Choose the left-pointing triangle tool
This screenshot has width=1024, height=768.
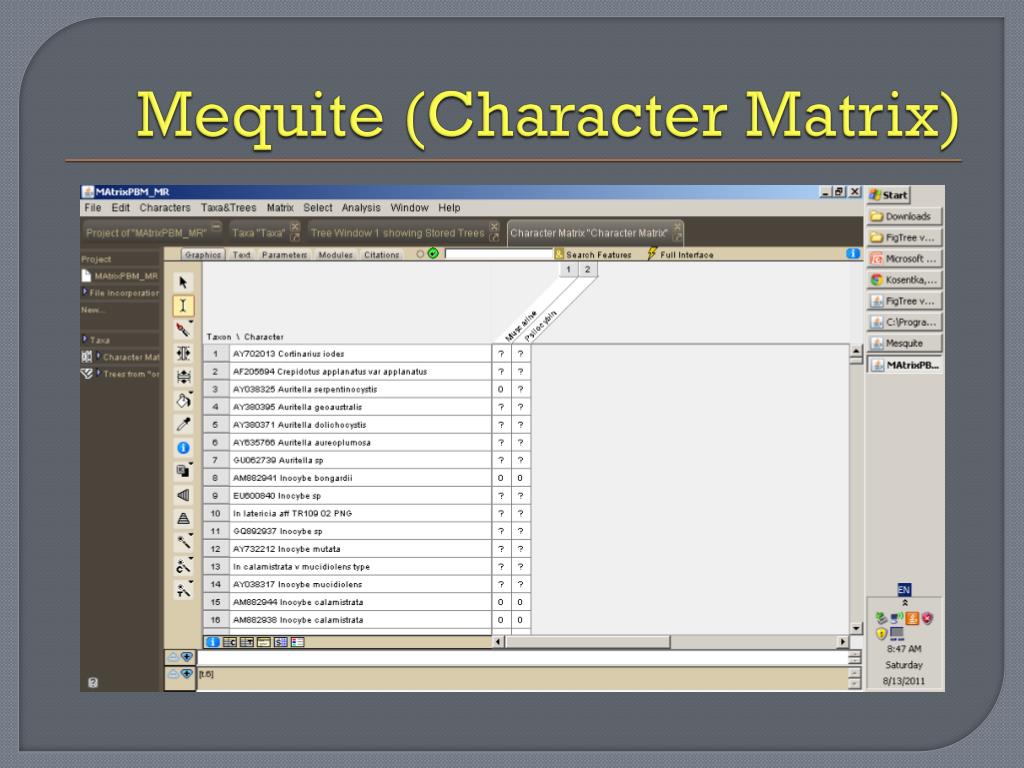pos(183,495)
